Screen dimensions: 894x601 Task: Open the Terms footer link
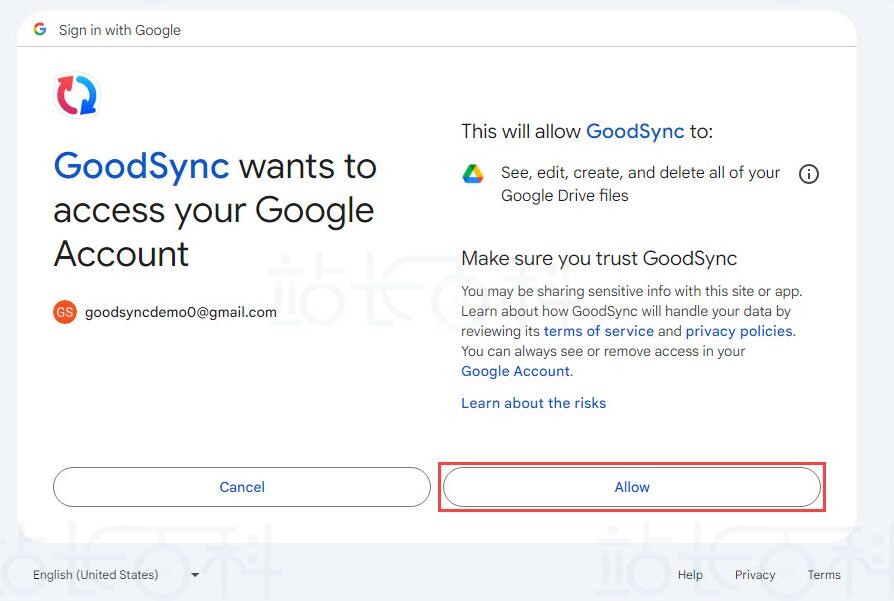click(824, 575)
